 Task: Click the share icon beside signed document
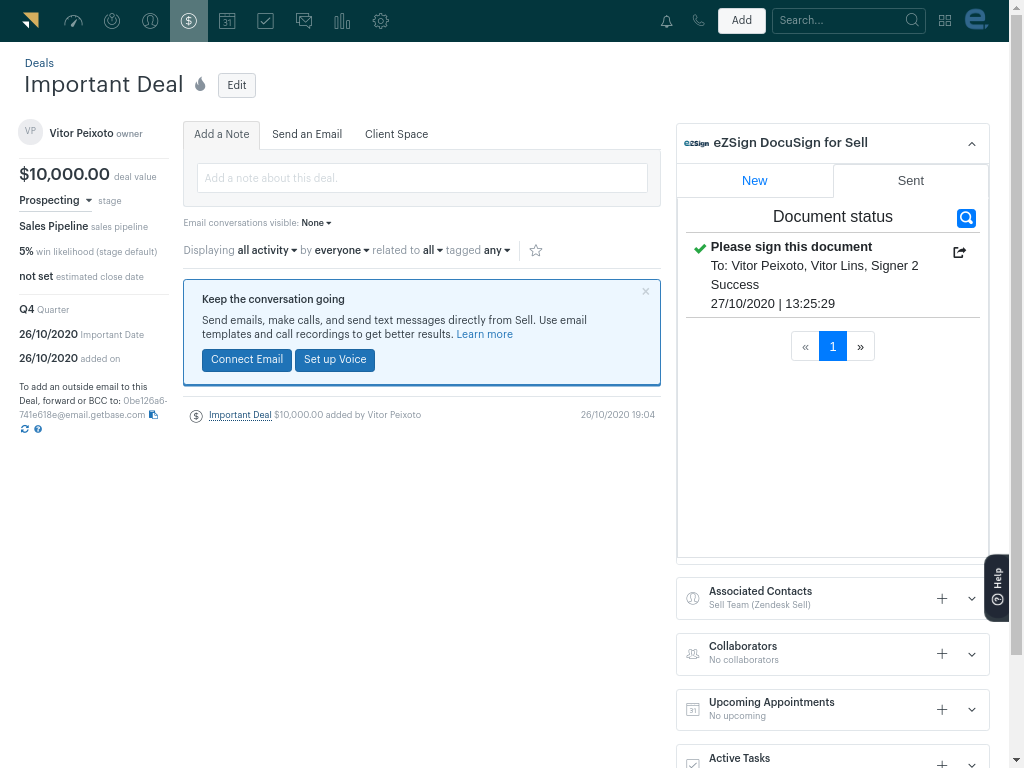[x=960, y=252]
